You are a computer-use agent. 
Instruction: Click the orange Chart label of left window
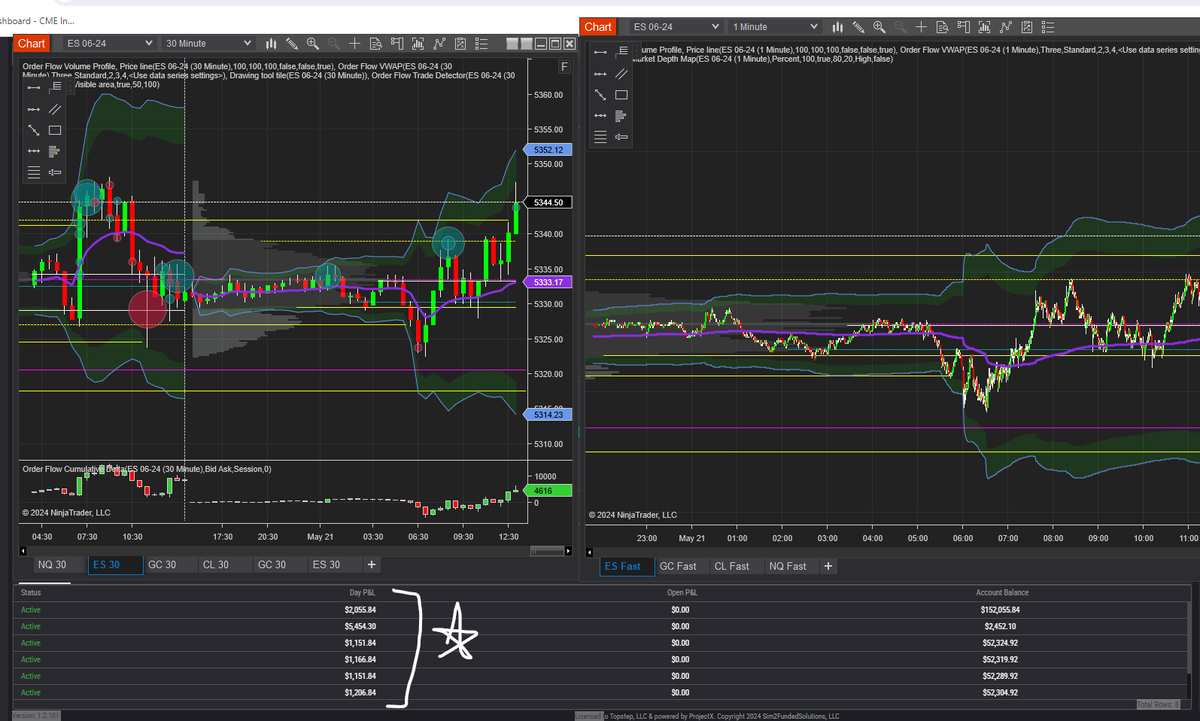tap(31, 43)
